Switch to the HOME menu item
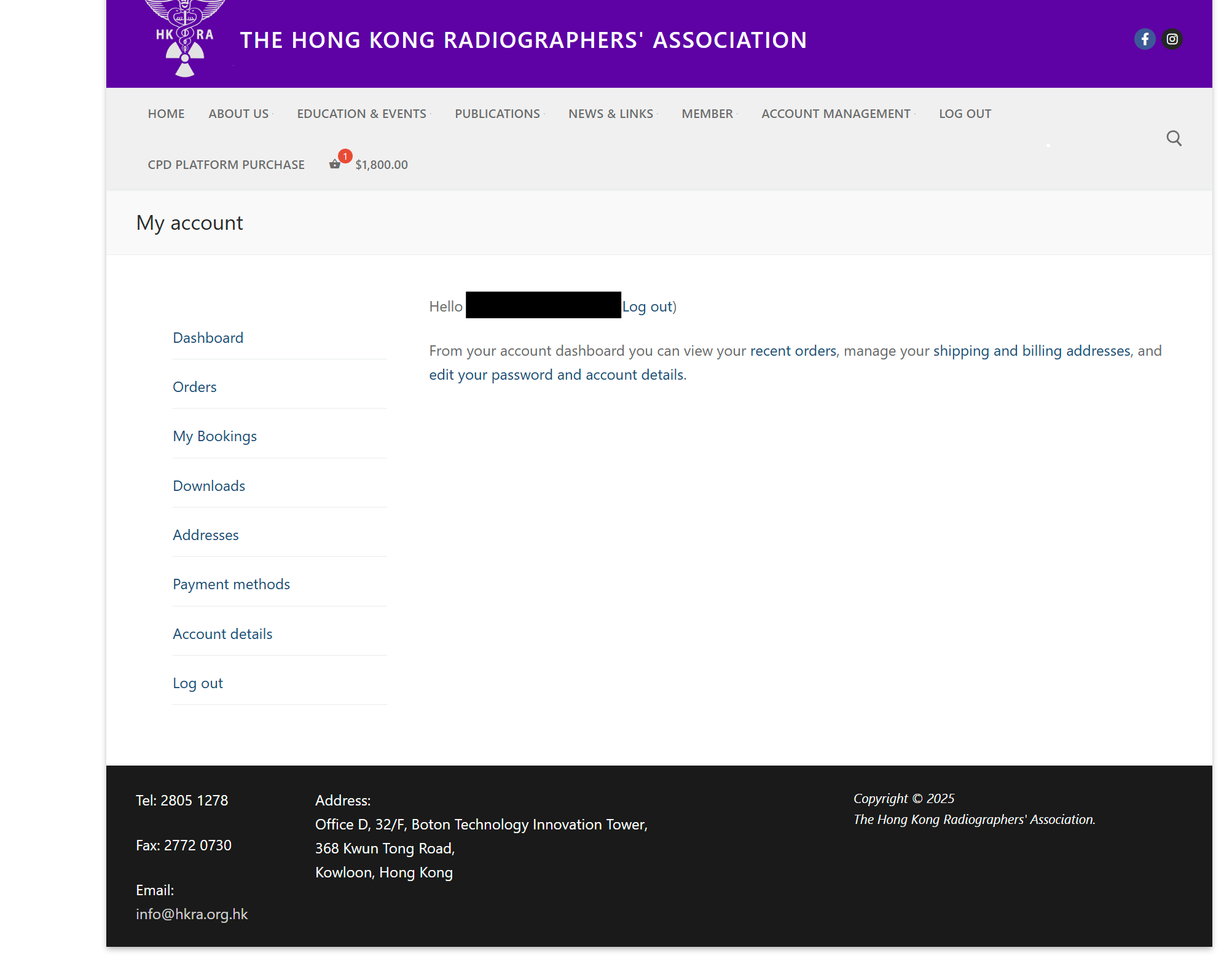 166,113
